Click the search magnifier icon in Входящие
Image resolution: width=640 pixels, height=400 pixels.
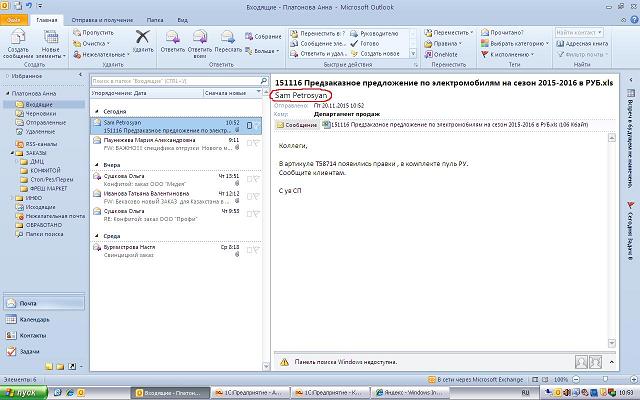click(264, 81)
